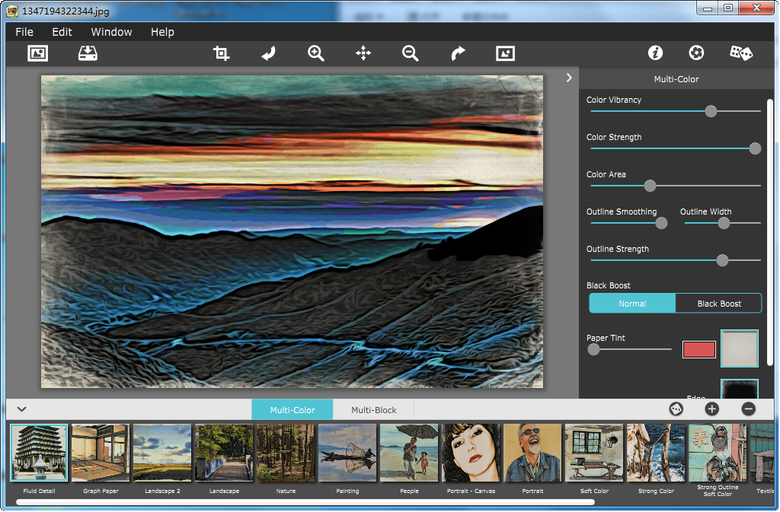
Task: Open the Window menu
Action: tap(111, 32)
